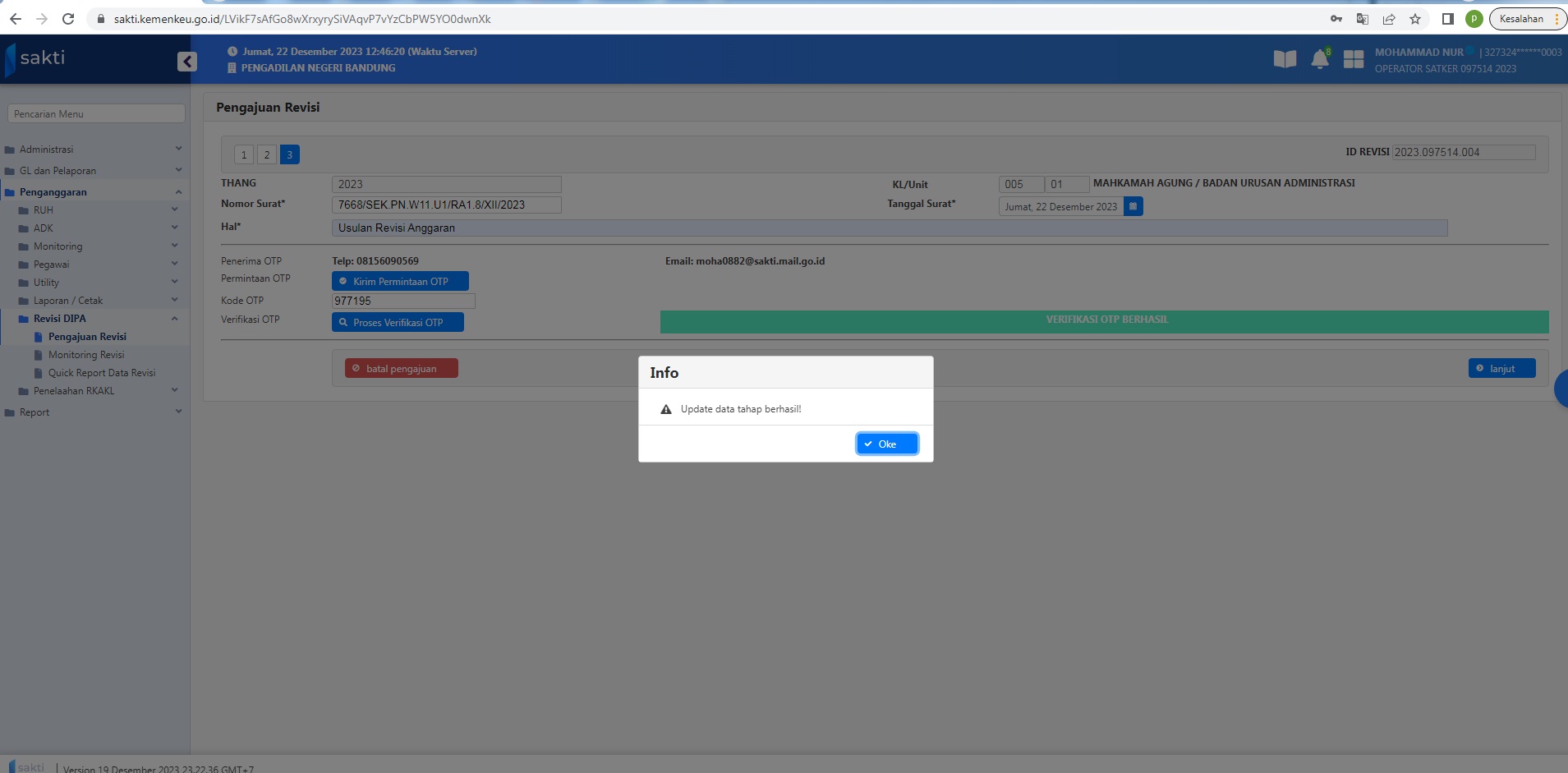Go to step 2 of the revision wizard
Image resolution: width=1568 pixels, height=773 pixels.
267,154
